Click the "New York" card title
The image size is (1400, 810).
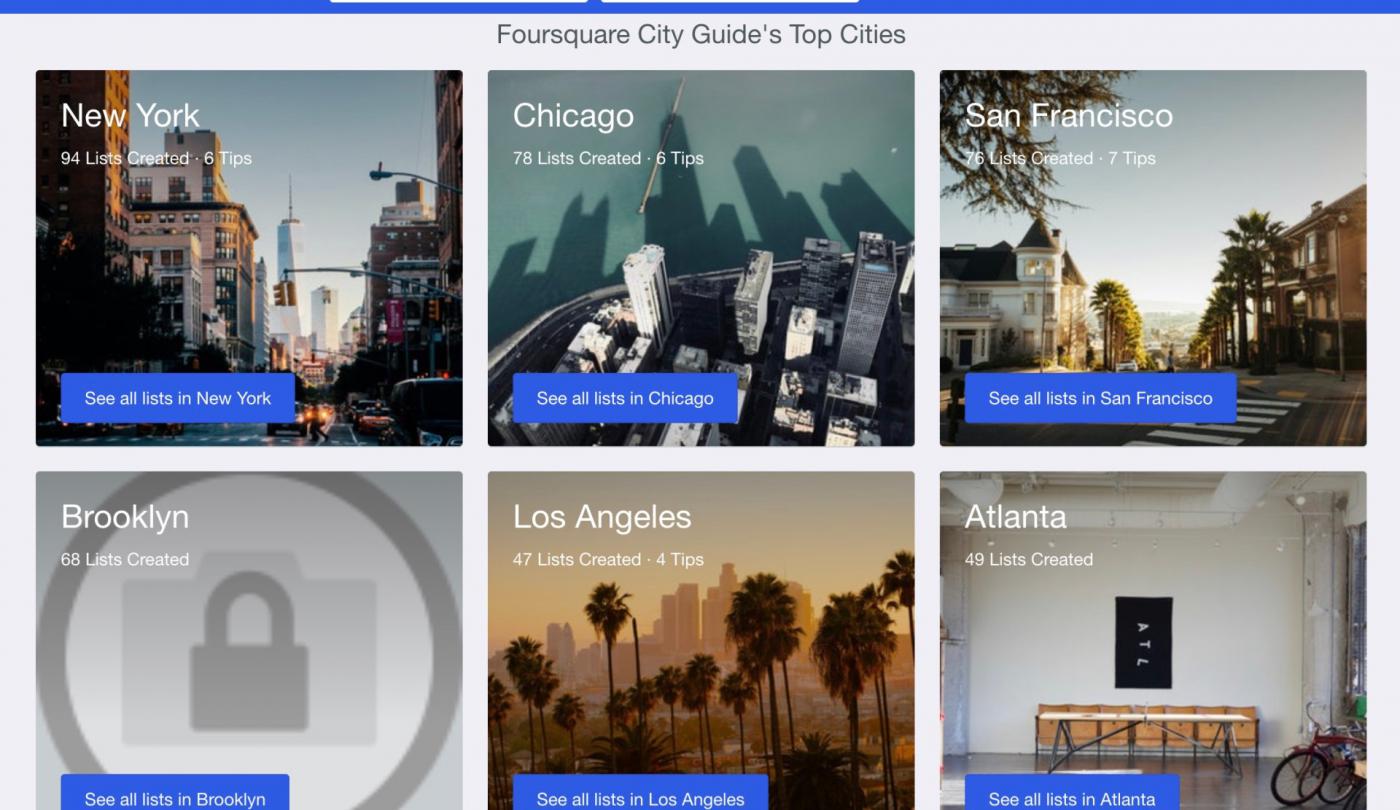click(130, 116)
